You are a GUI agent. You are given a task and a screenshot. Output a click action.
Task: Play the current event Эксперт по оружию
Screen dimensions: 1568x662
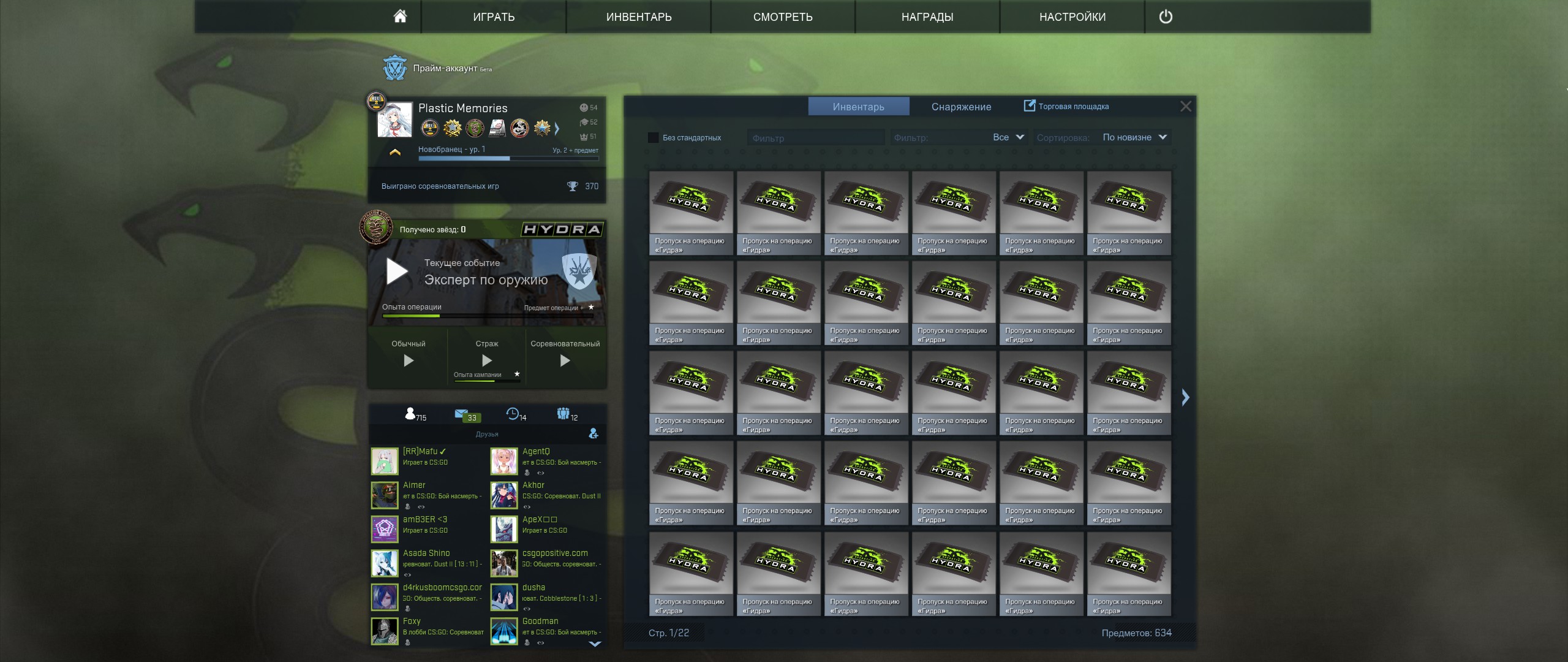(397, 271)
